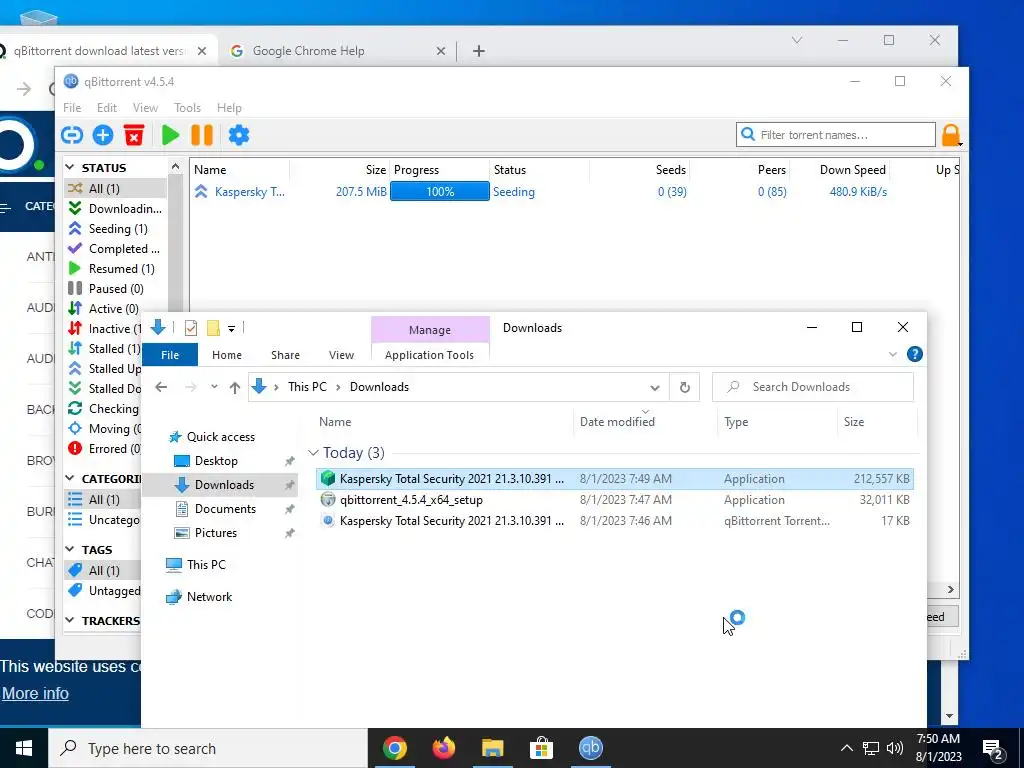Open qBittorrent Tools menu
The image size is (1024, 768).
pos(187,108)
